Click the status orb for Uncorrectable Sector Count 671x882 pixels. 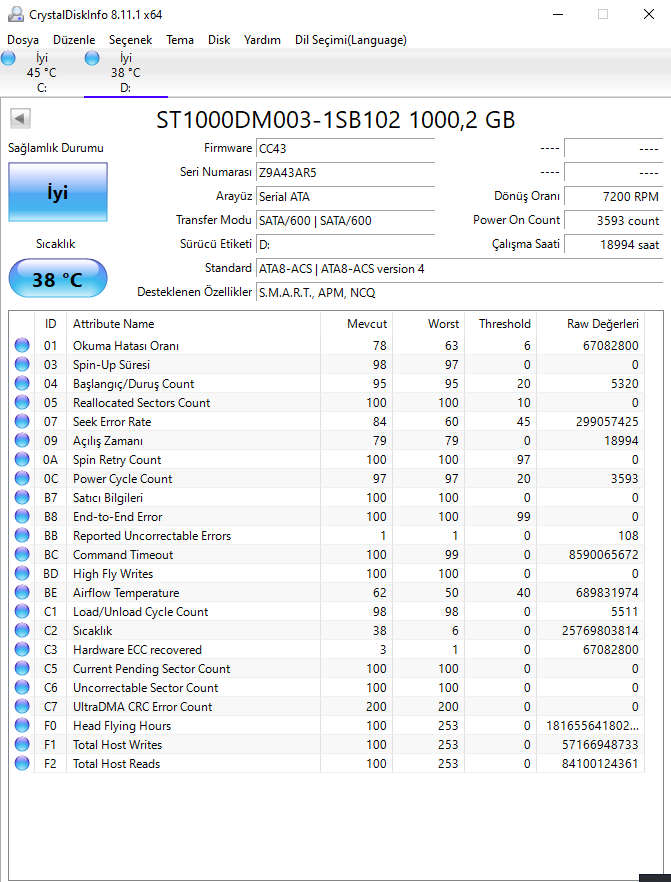coord(22,687)
